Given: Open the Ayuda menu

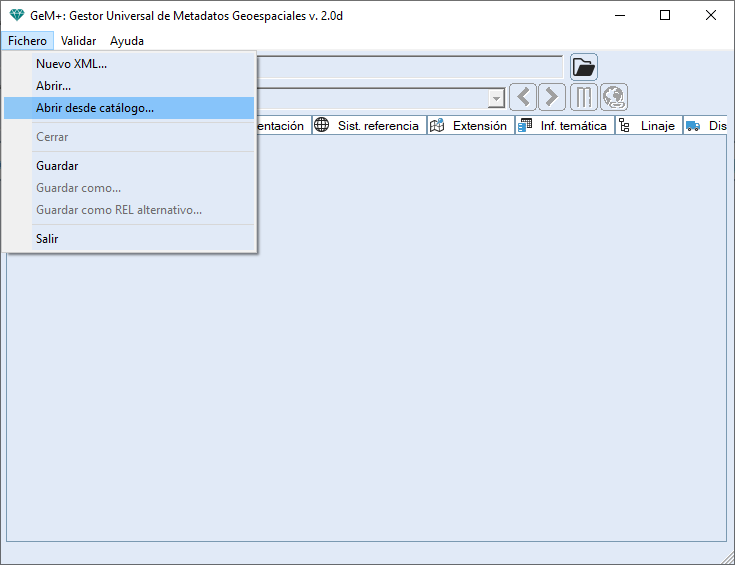Looking at the screenshot, I should point(127,41).
